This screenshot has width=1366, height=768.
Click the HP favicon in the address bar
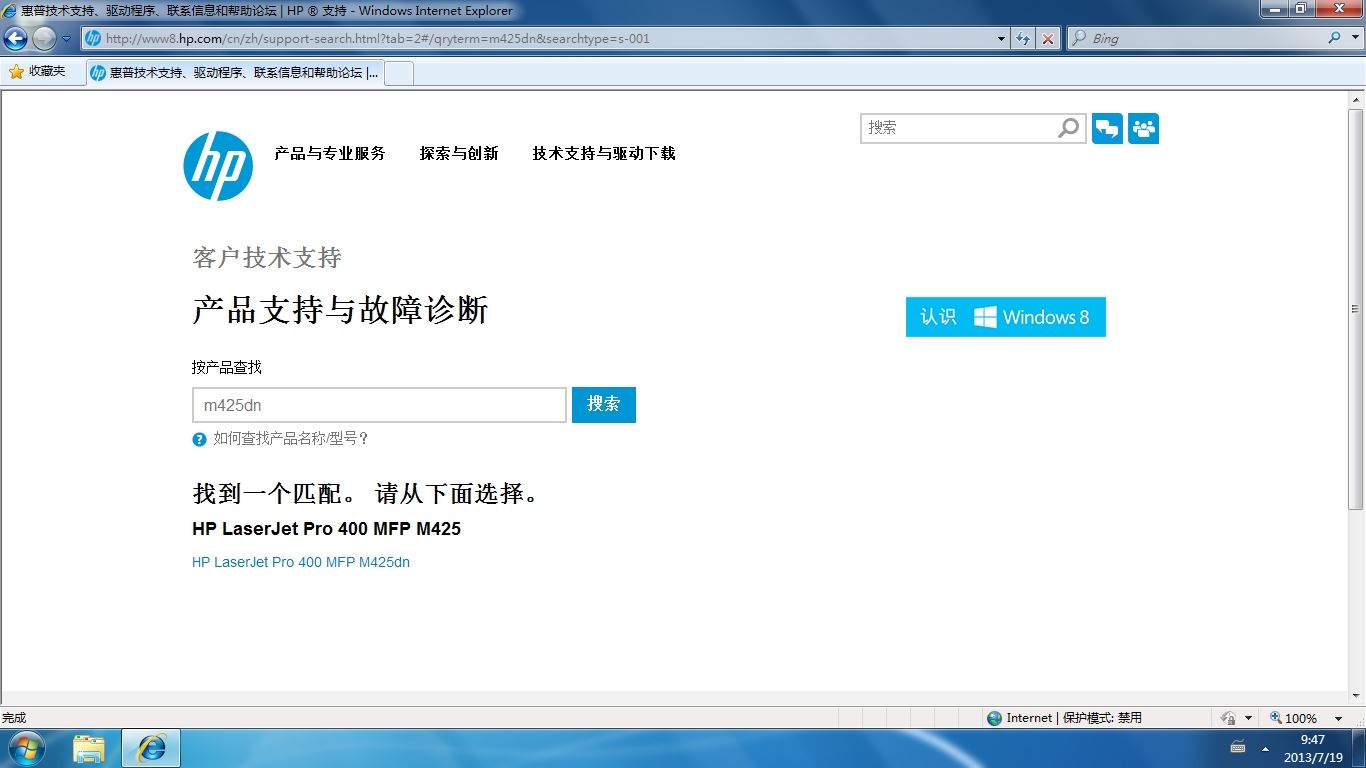[93, 39]
